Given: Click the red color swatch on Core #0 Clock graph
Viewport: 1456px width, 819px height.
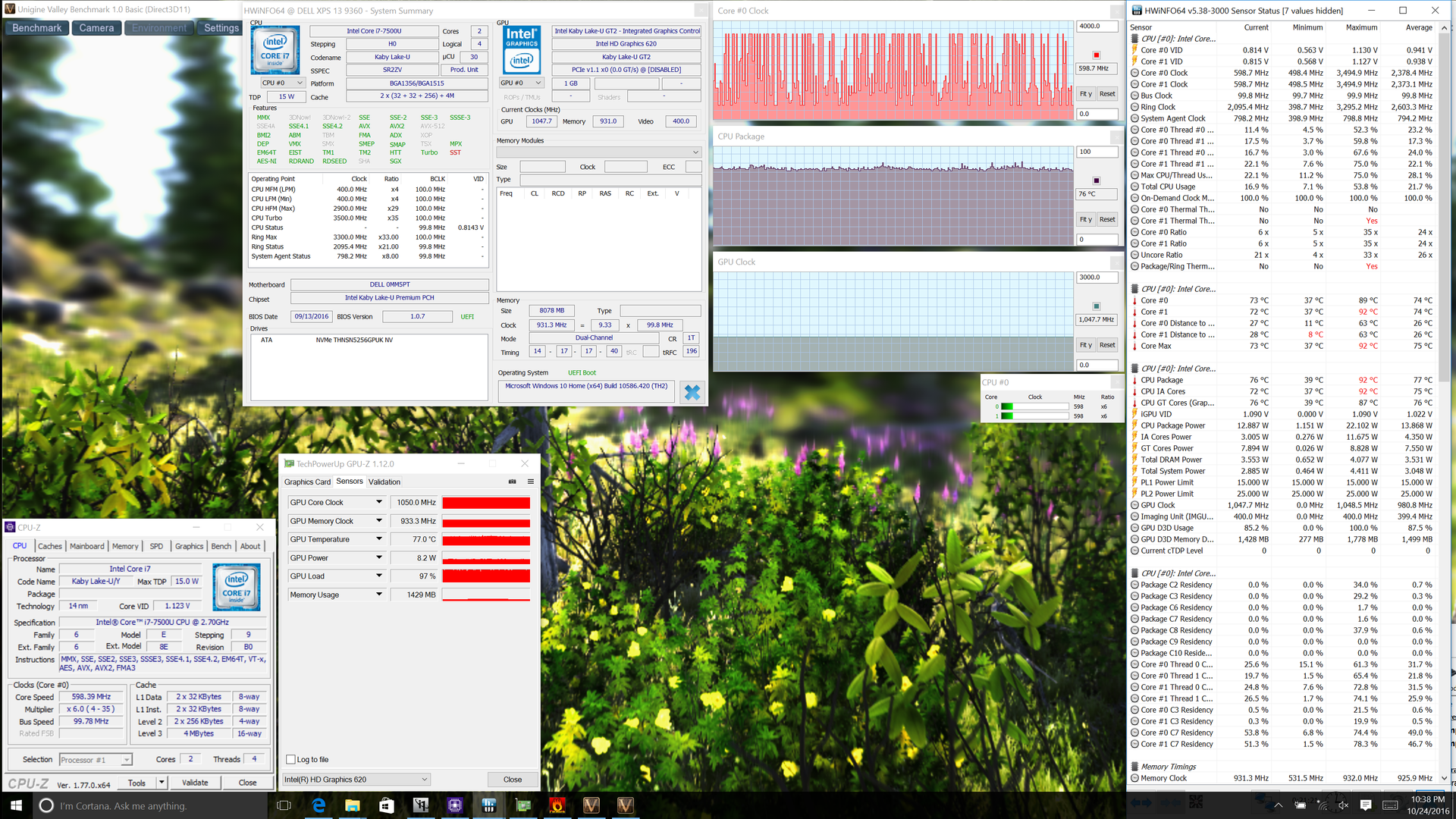Looking at the screenshot, I should point(1096,55).
